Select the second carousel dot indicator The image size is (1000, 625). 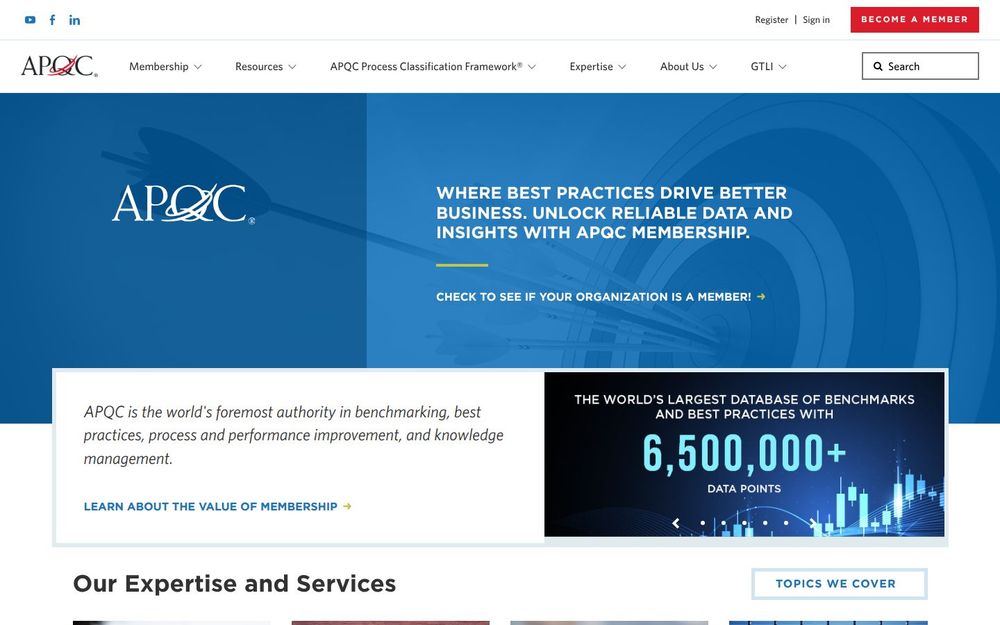point(723,523)
